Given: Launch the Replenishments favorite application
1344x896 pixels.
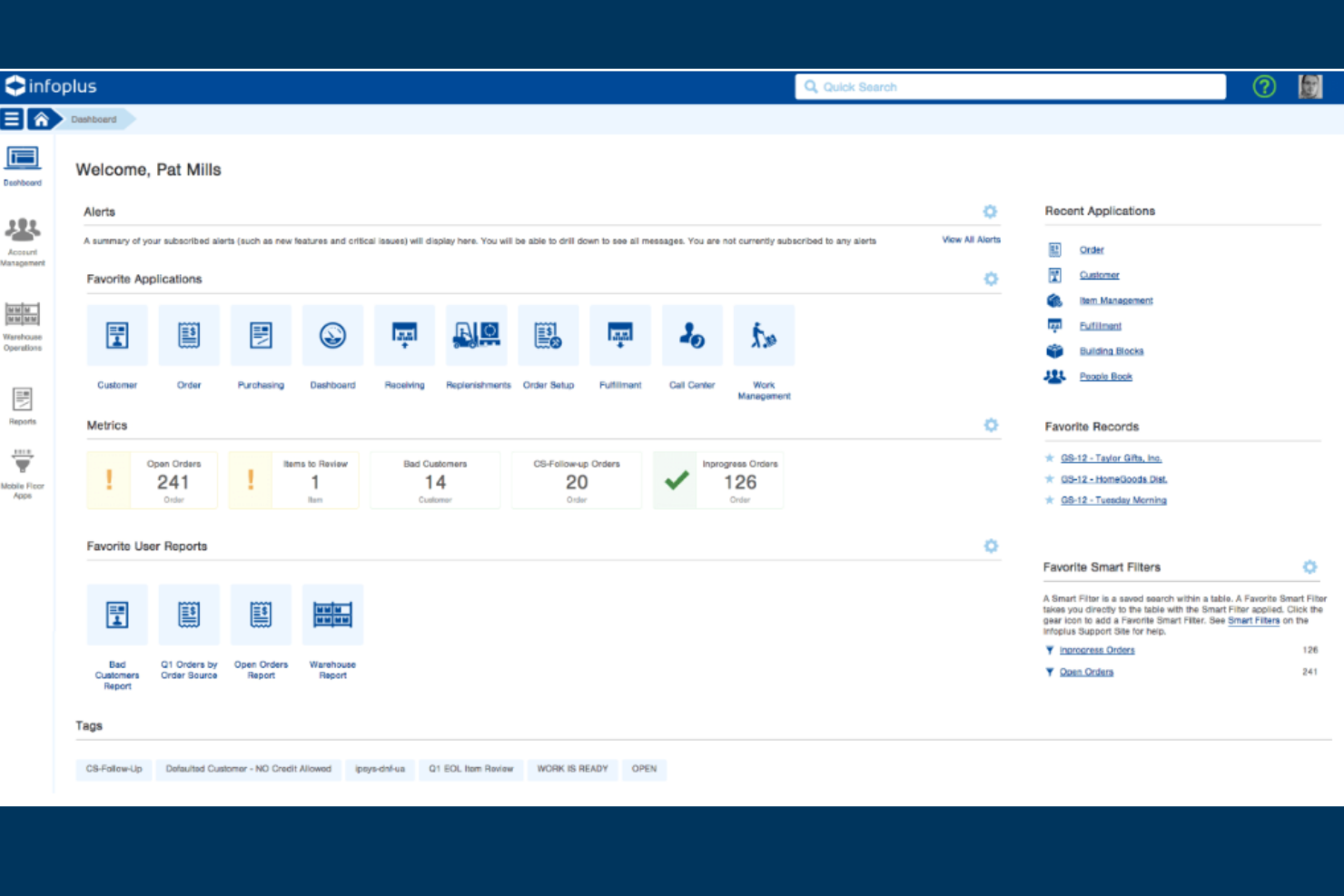Looking at the screenshot, I should coord(477,336).
